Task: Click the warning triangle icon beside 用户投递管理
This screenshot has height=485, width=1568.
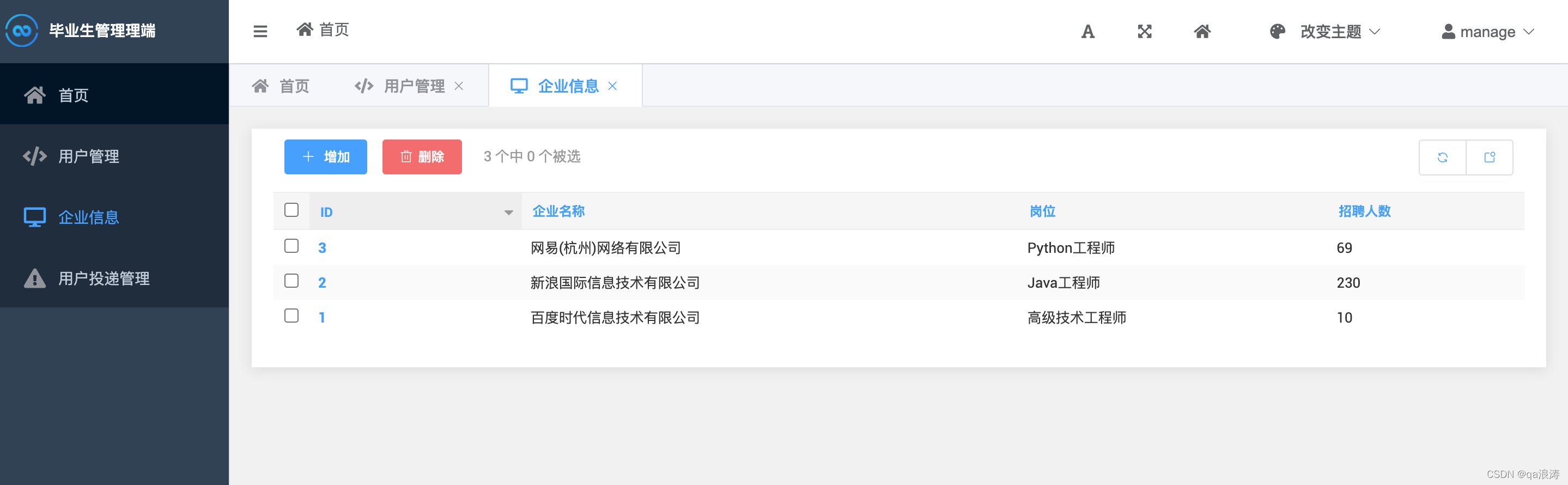Action: coord(35,278)
